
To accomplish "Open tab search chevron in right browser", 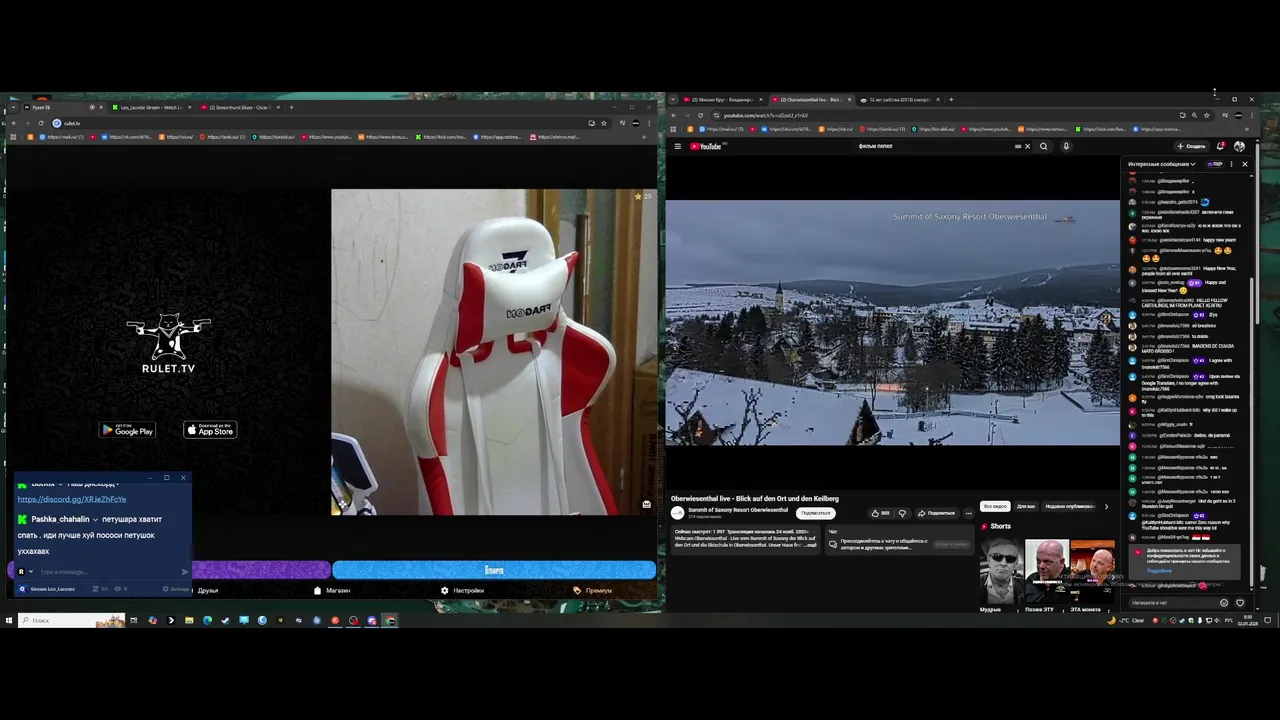I will [x=674, y=99].
